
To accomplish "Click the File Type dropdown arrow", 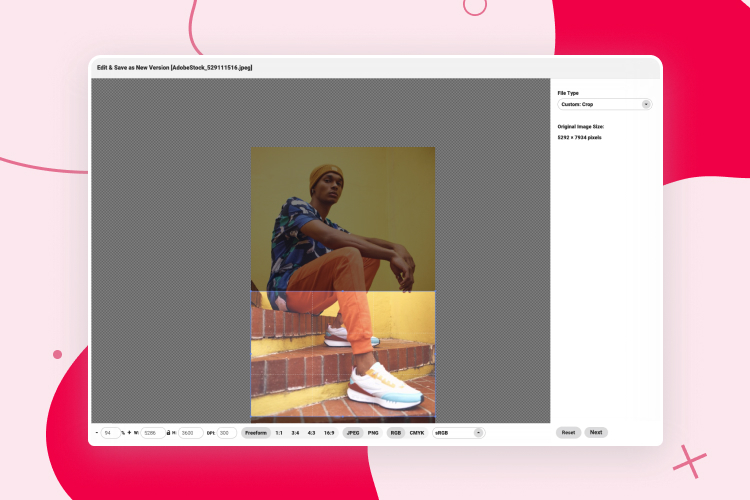I will point(645,104).
